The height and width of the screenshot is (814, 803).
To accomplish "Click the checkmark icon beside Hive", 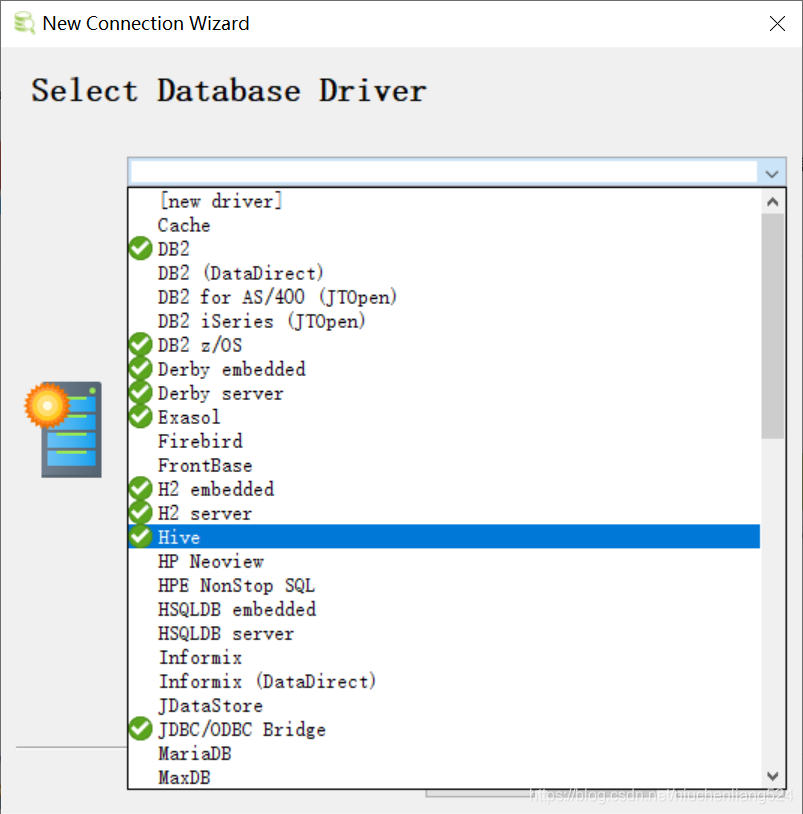I will (139, 536).
